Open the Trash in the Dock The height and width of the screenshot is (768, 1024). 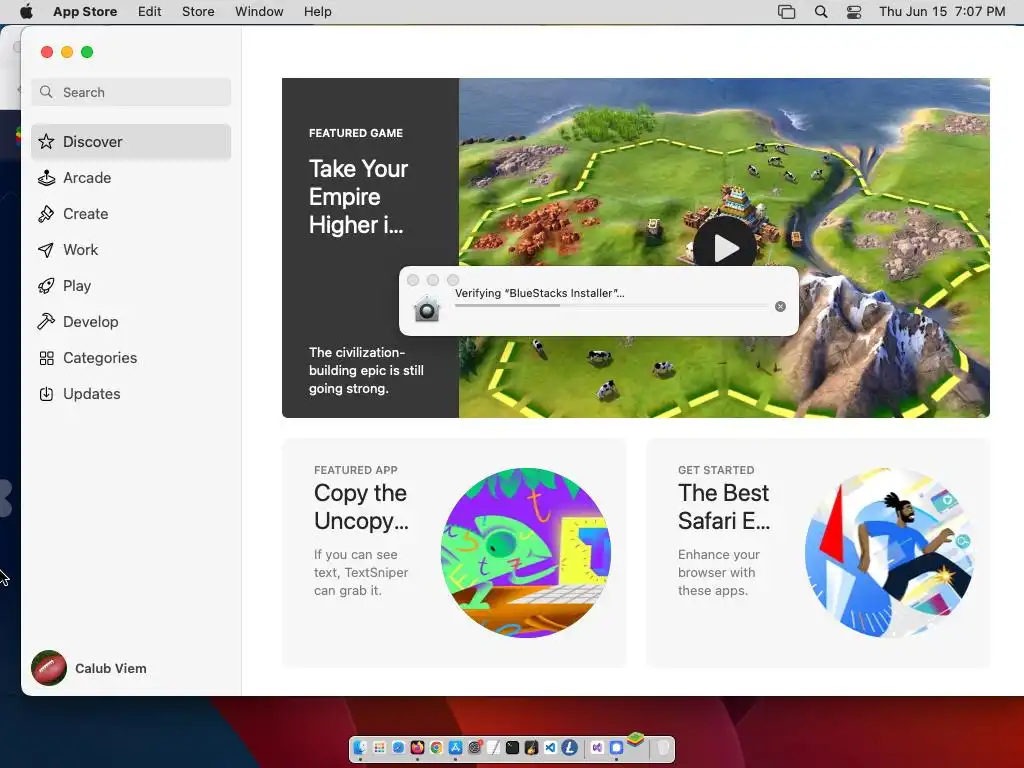coord(663,747)
